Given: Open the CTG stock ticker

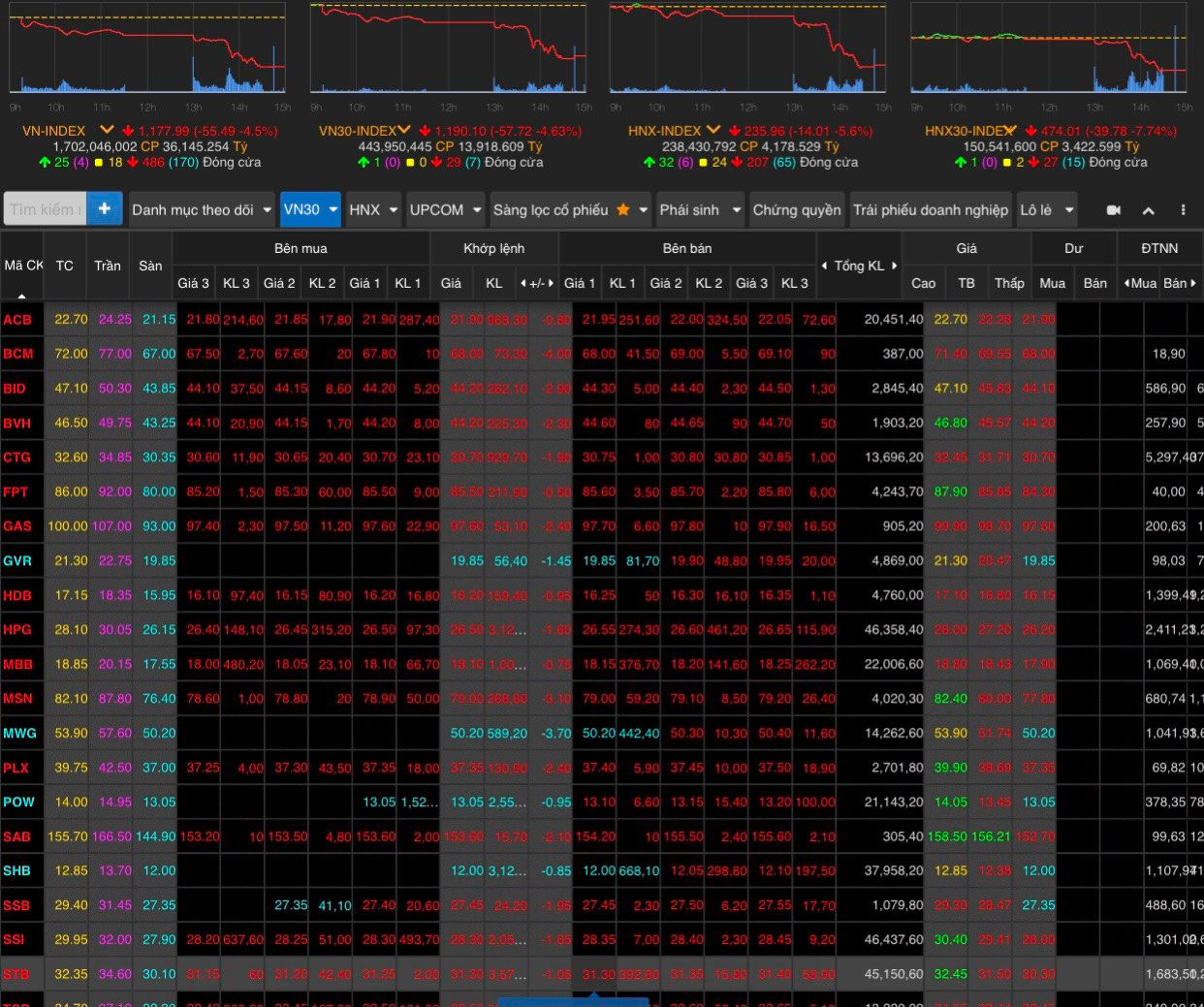Looking at the screenshot, I should coord(17,457).
